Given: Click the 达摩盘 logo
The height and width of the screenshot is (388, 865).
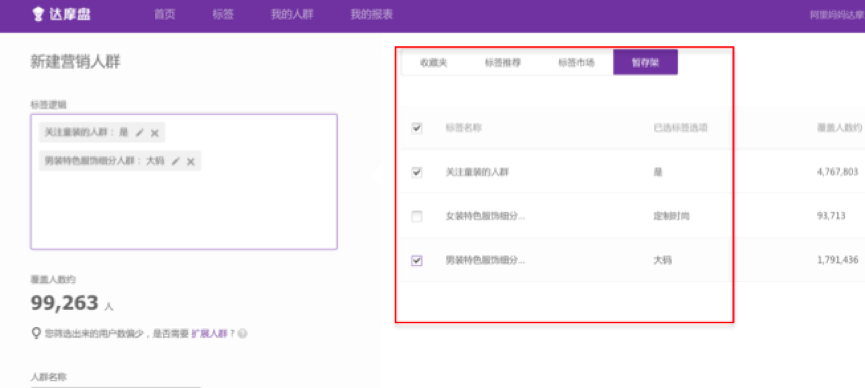Looking at the screenshot, I should click(62, 14).
